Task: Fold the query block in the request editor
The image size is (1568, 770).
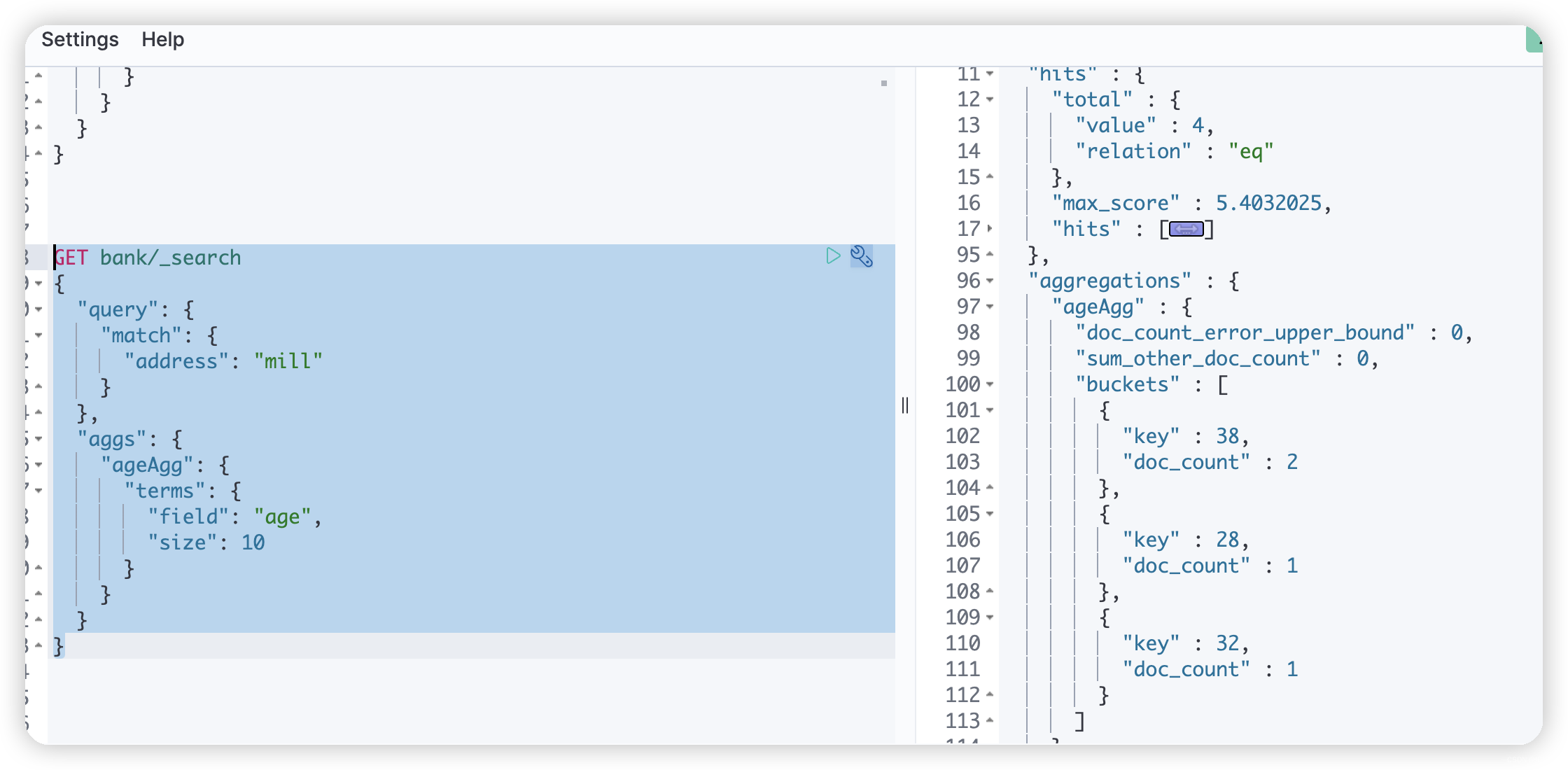Action: [x=38, y=309]
